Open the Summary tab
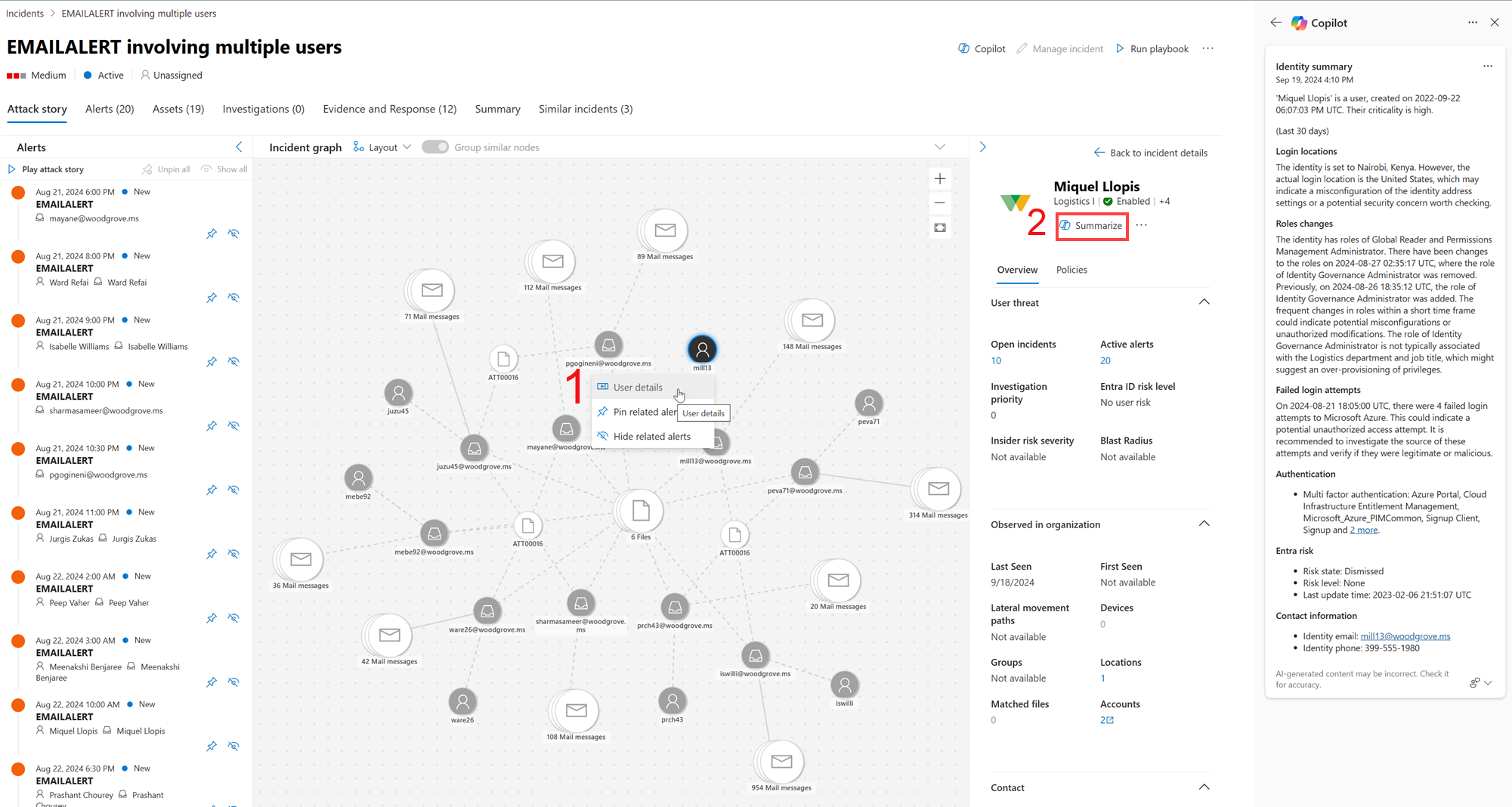 pyautogui.click(x=497, y=109)
